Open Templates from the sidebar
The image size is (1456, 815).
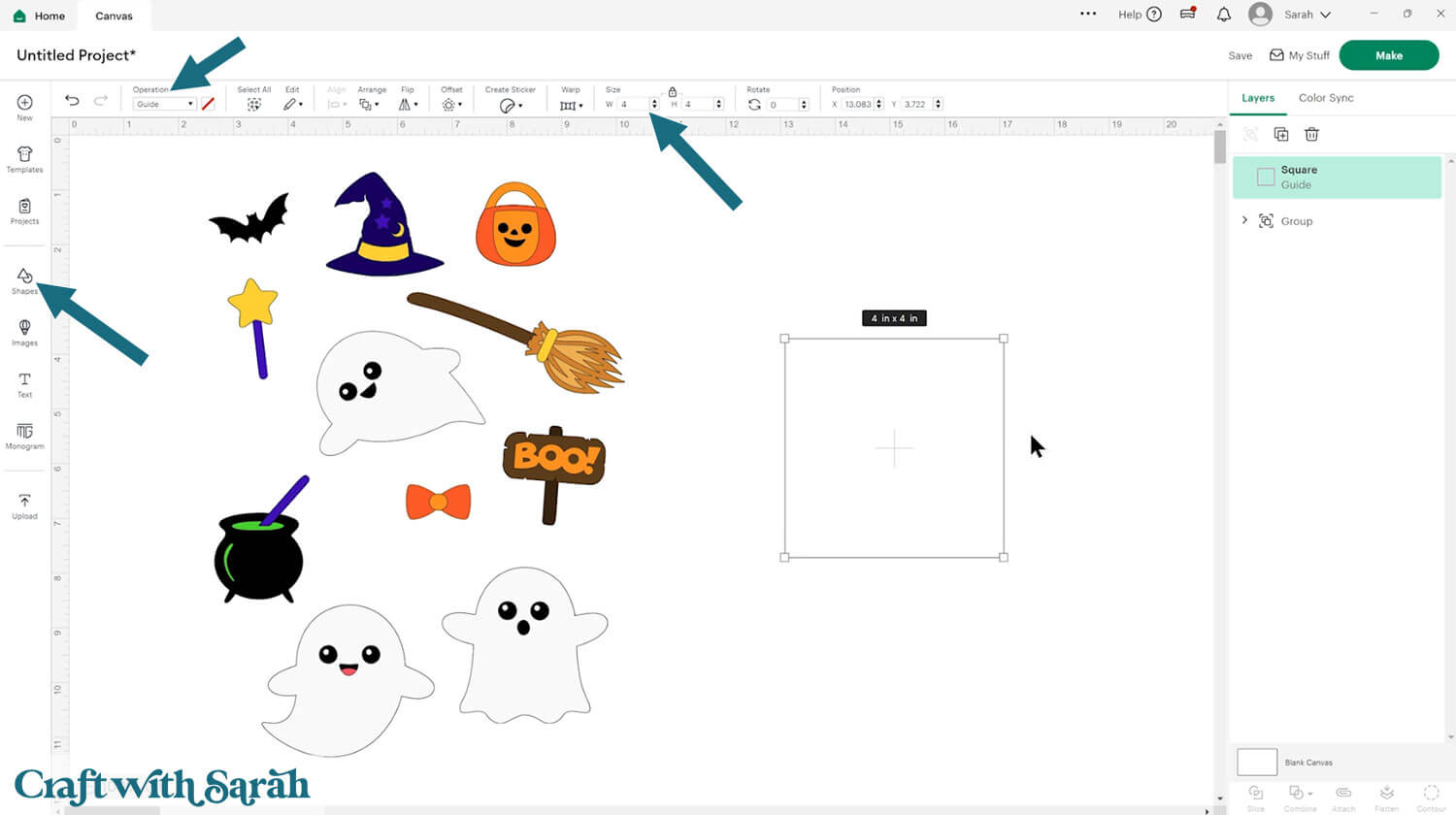[24, 159]
